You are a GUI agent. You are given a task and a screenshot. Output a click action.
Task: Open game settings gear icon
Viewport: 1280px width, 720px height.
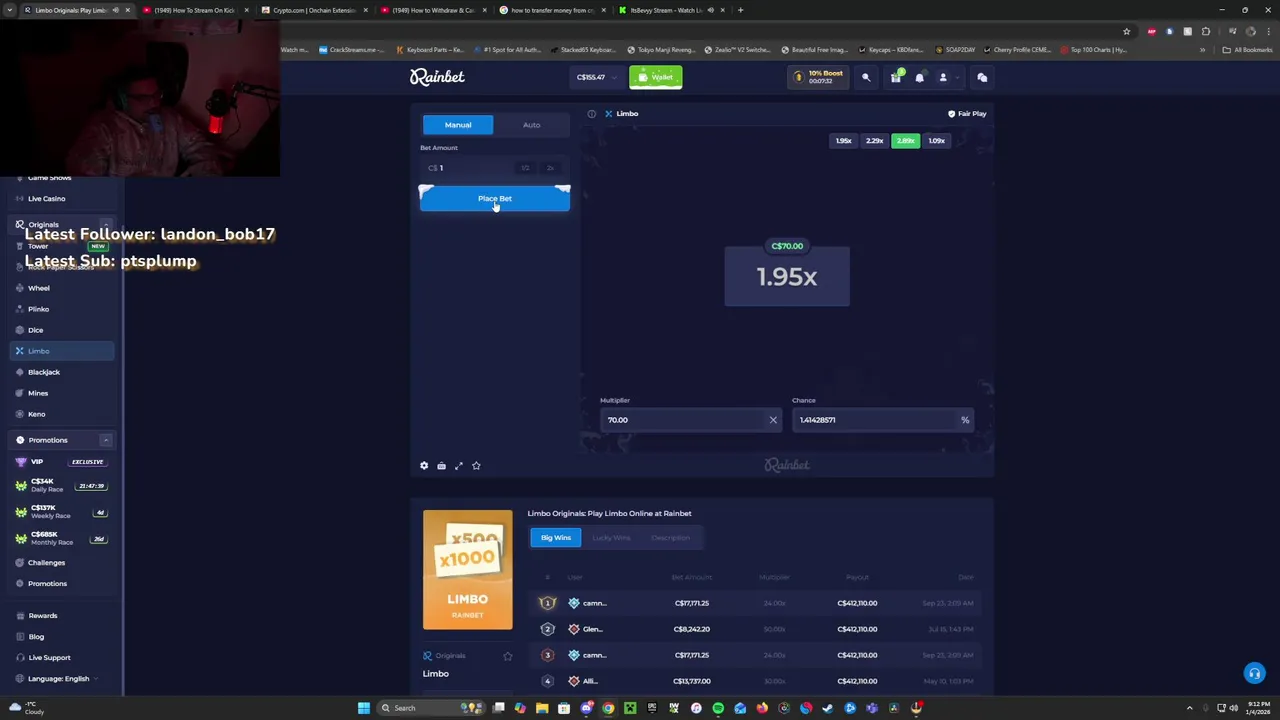tap(424, 466)
